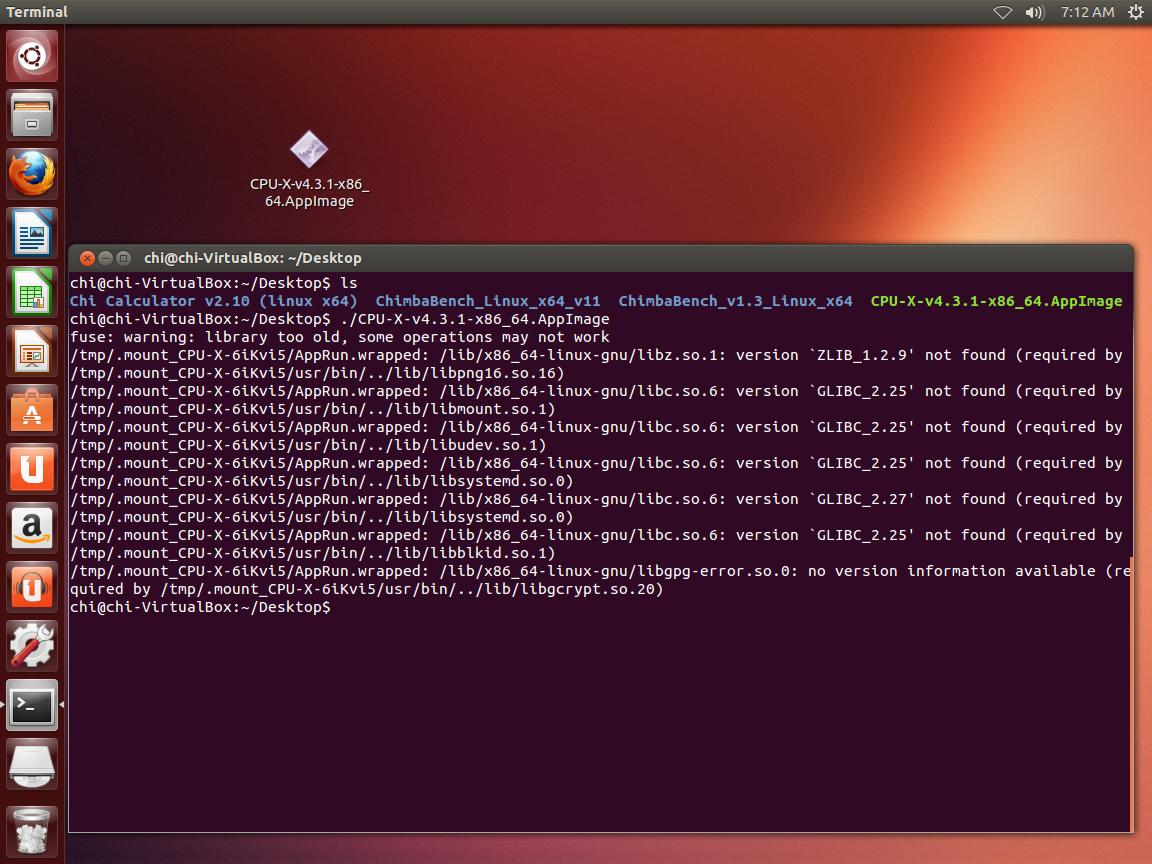Image resolution: width=1152 pixels, height=864 pixels.
Task: Open the Ubuntu Dash home launcher
Action: tap(32, 56)
